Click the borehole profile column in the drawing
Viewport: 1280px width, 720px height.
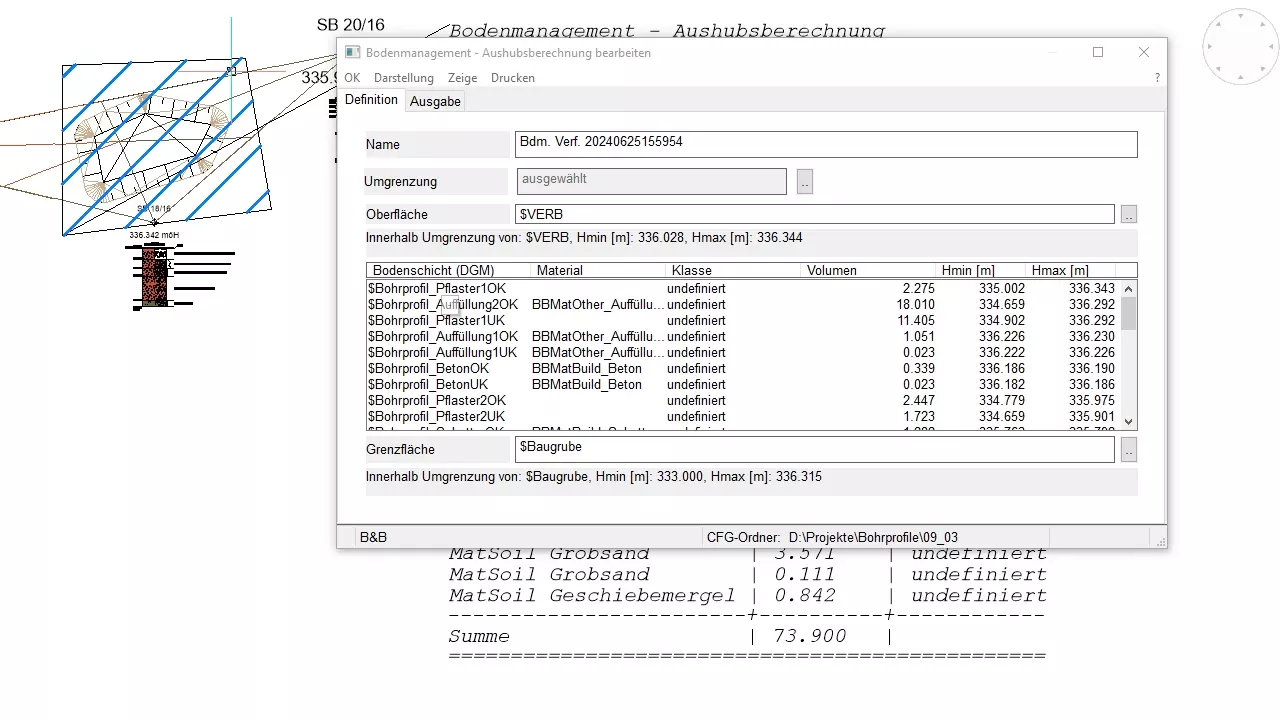(154, 277)
